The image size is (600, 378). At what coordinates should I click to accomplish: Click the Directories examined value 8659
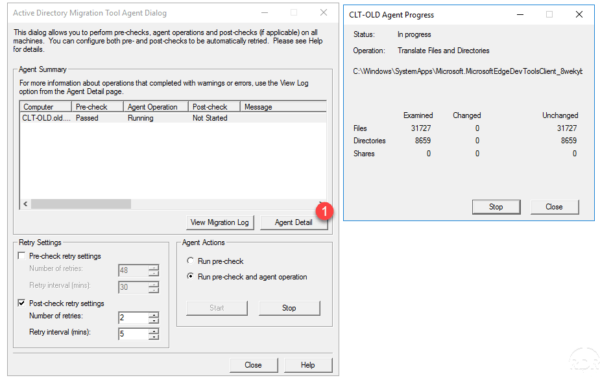pyautogui.click(x=423, y=140)
